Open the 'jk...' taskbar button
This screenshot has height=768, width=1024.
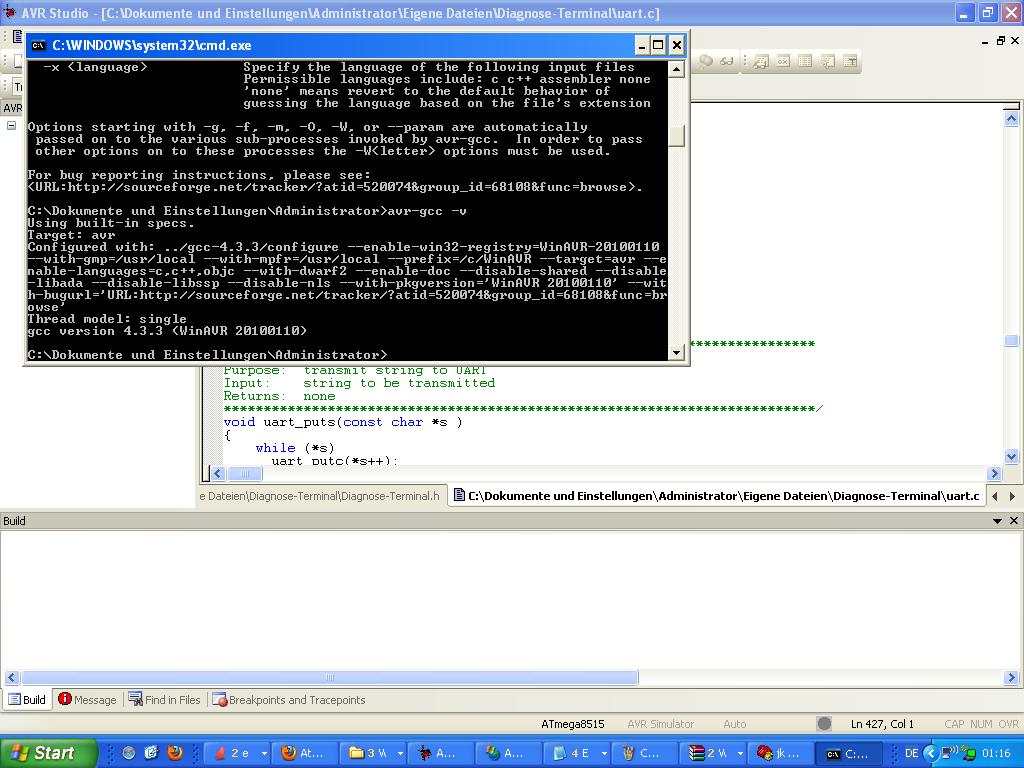782,753
